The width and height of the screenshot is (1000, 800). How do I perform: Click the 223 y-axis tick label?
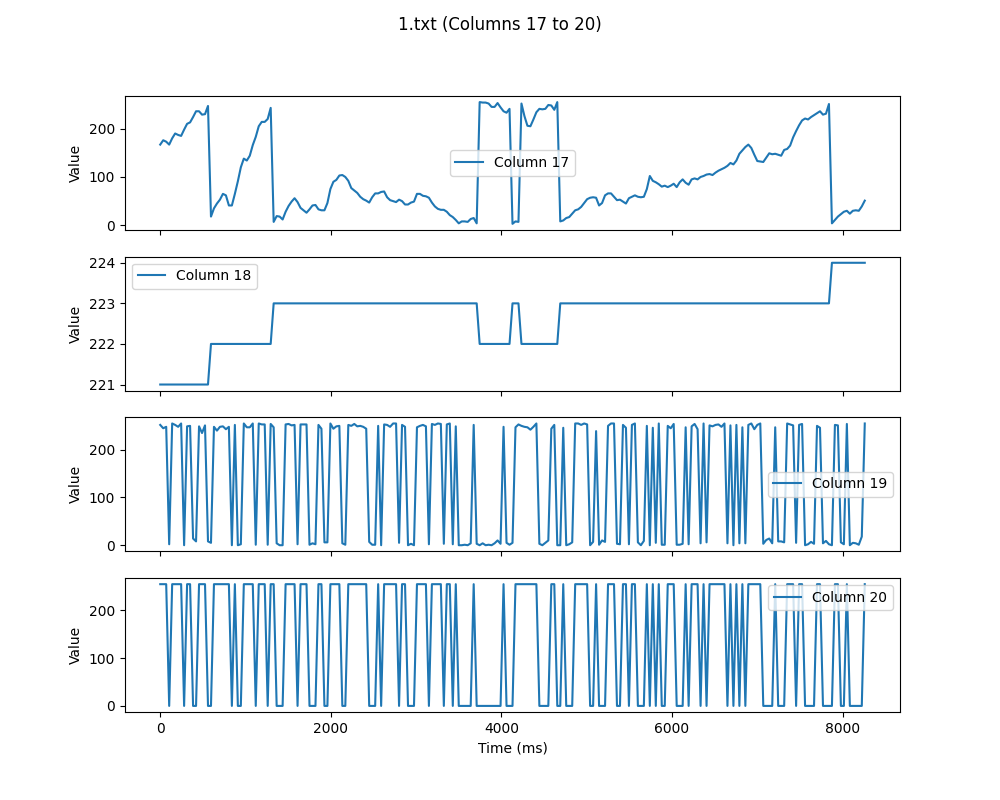coord(104,304)
